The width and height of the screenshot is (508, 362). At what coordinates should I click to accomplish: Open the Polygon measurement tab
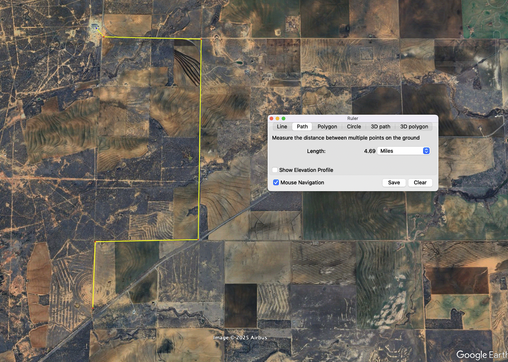[327, 127]
